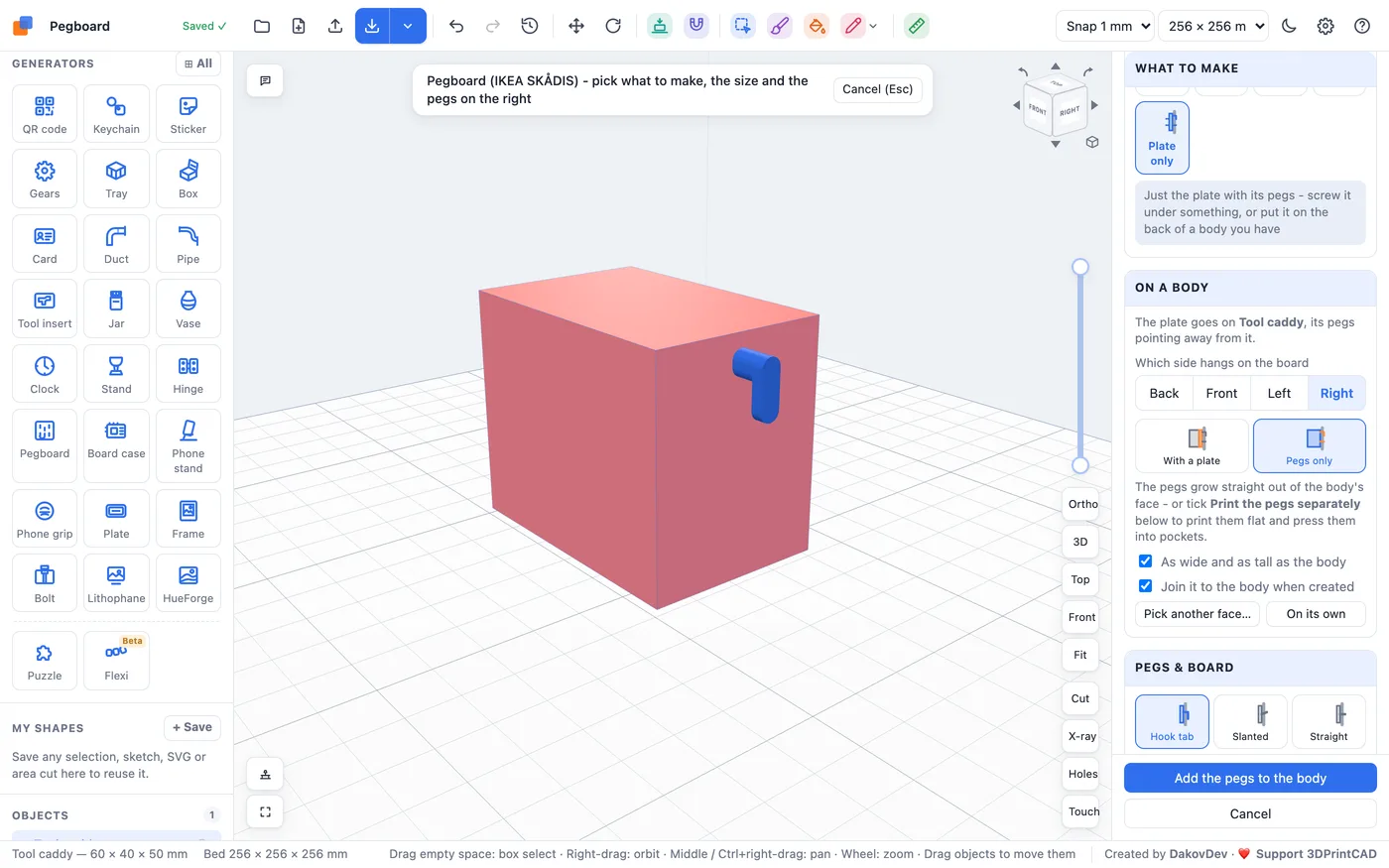Open the history clock icon
The width and height of the screenshot is (1389, 868).
point(530,26)
